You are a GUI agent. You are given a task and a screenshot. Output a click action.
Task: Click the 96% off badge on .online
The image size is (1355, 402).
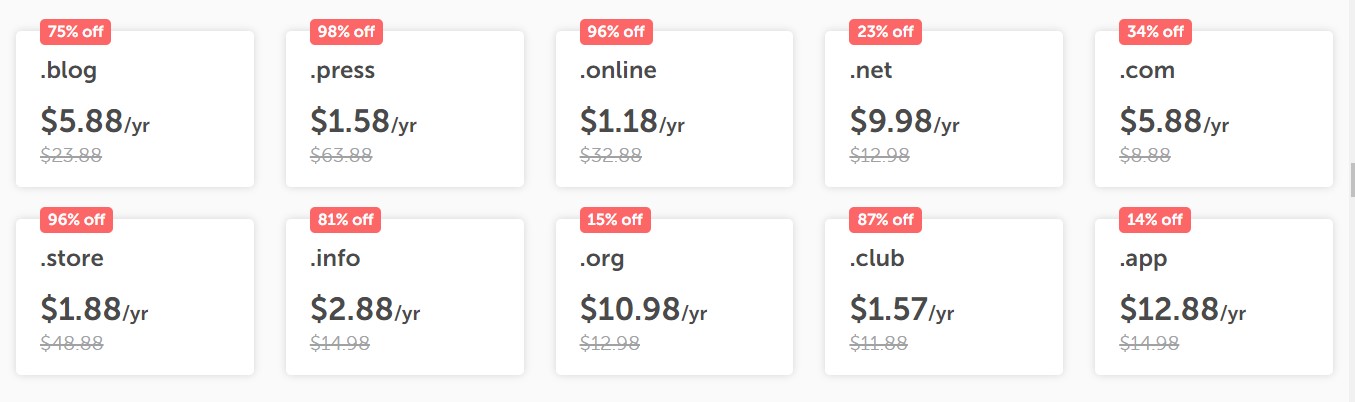tap(616, 31)
